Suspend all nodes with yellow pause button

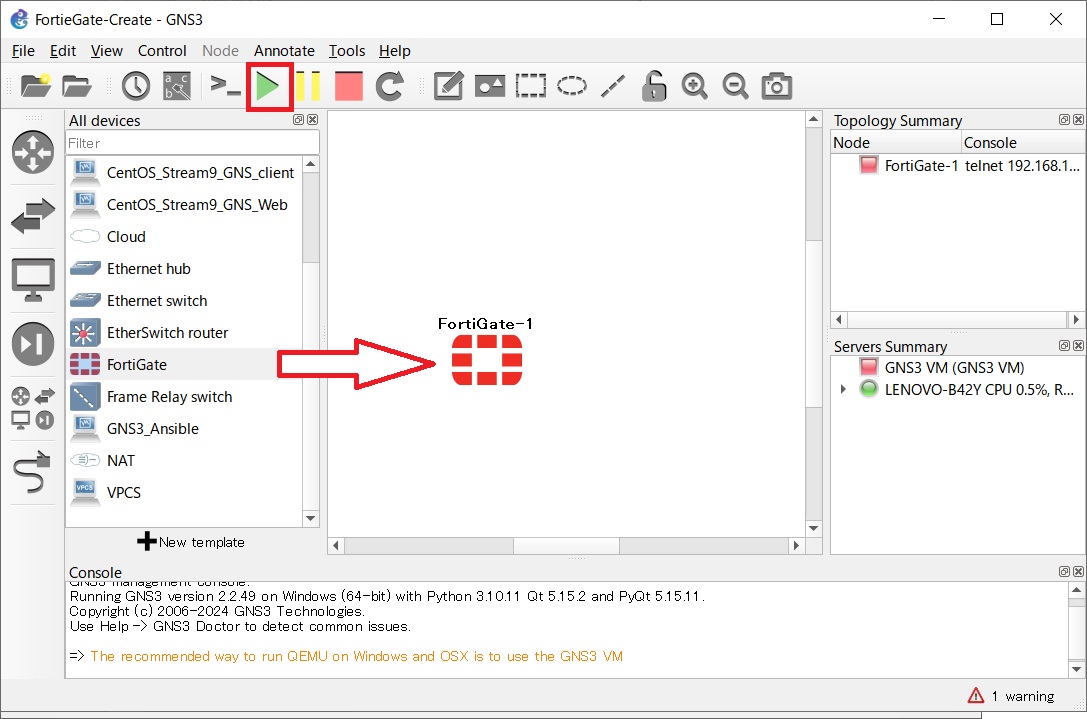tap(308, 86)
